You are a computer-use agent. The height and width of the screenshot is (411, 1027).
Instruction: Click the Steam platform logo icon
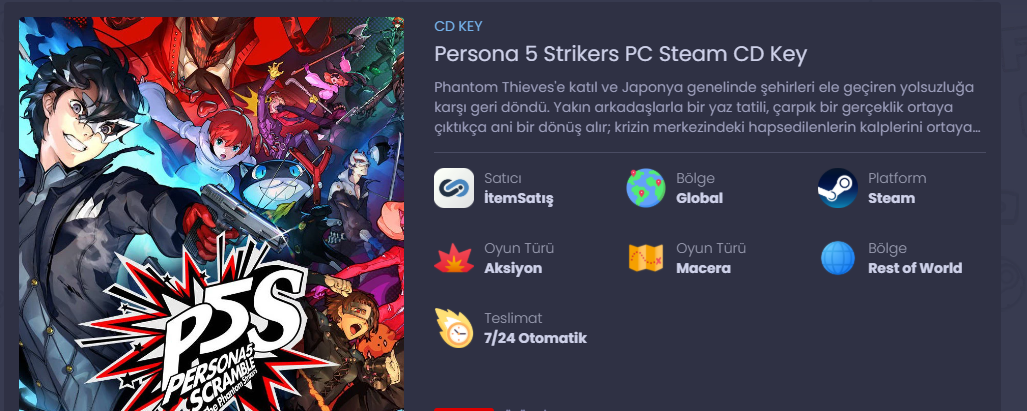(x=838, y=188)
